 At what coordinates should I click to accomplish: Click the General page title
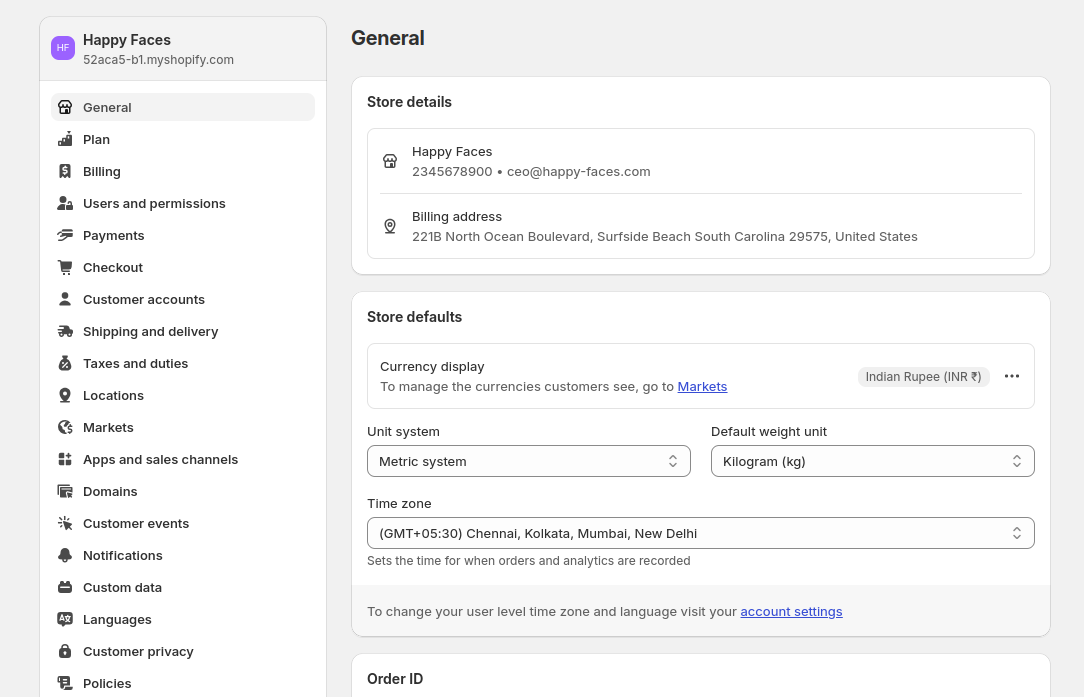[x=388, y=38]
